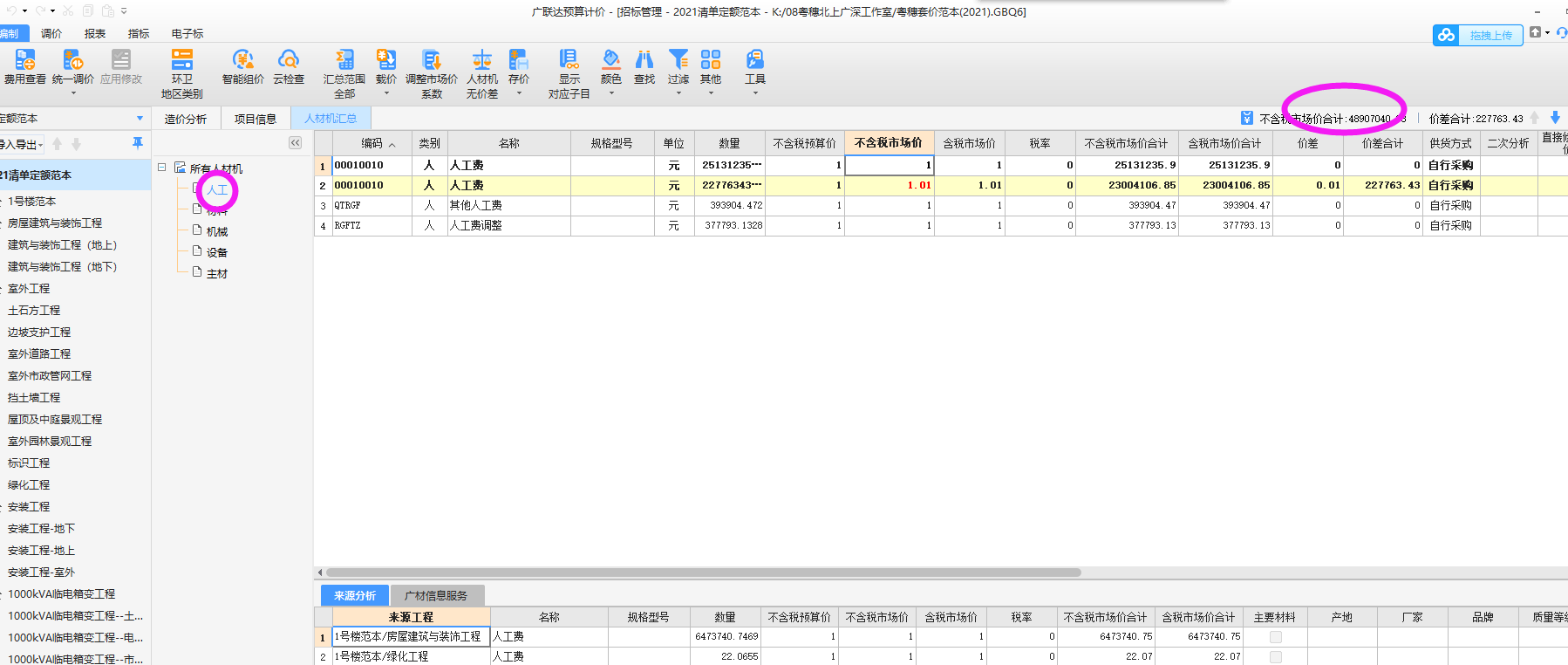Click the grey upload arrow icon top right
This screenshot has width=1568, height=665.
(1536, 32)
